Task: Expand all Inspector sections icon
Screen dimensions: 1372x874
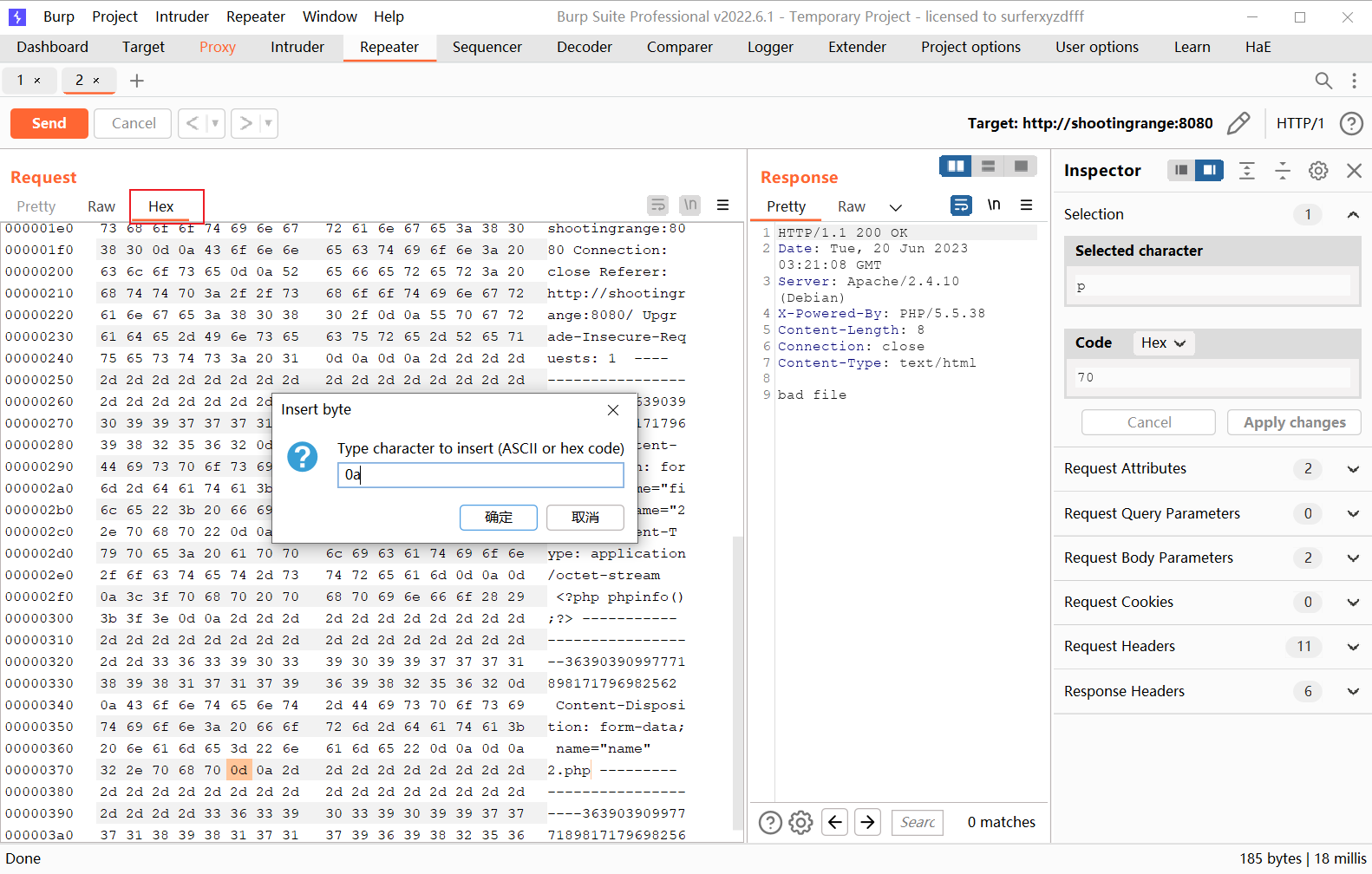Action: point(1247,171)
